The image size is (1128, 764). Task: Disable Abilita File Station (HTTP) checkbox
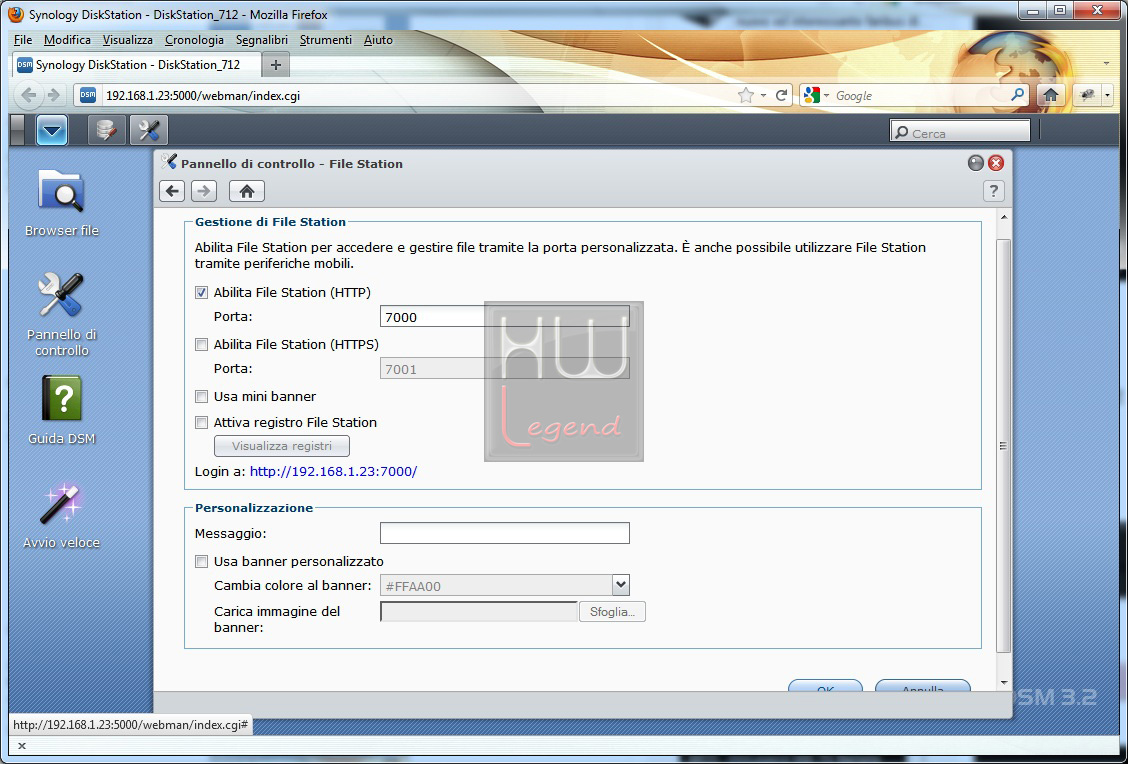pos(201,293)
